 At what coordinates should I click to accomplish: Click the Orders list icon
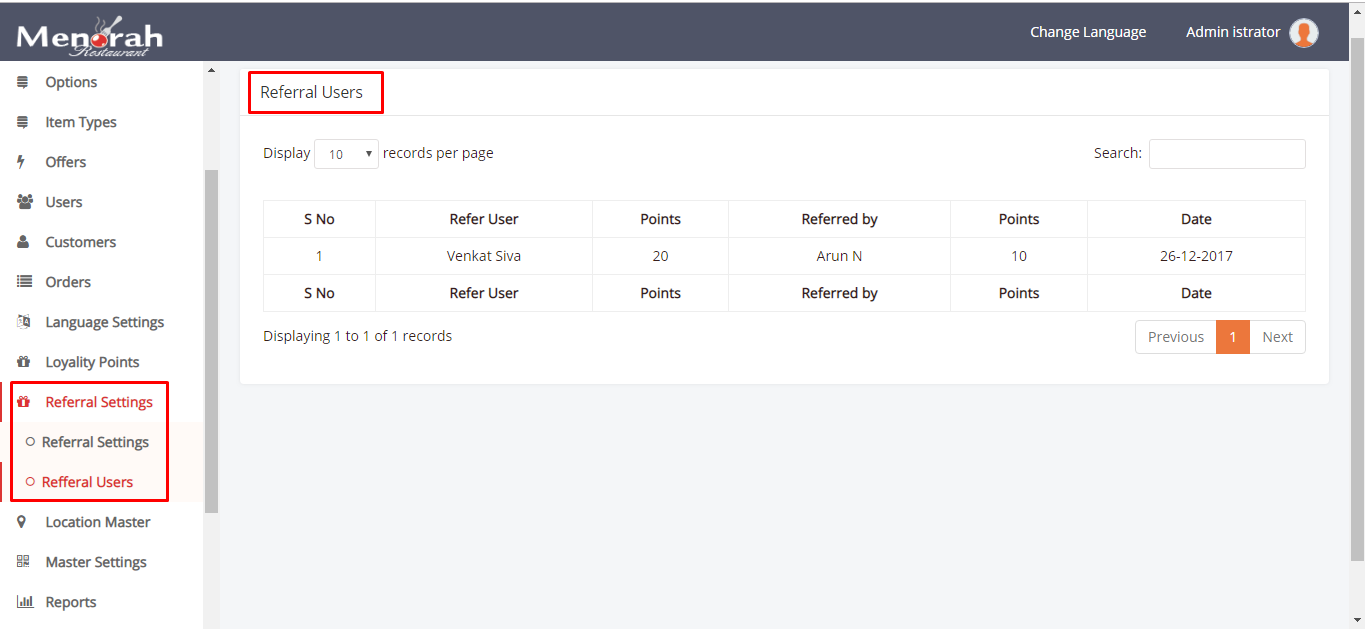(x=22, y=281)
